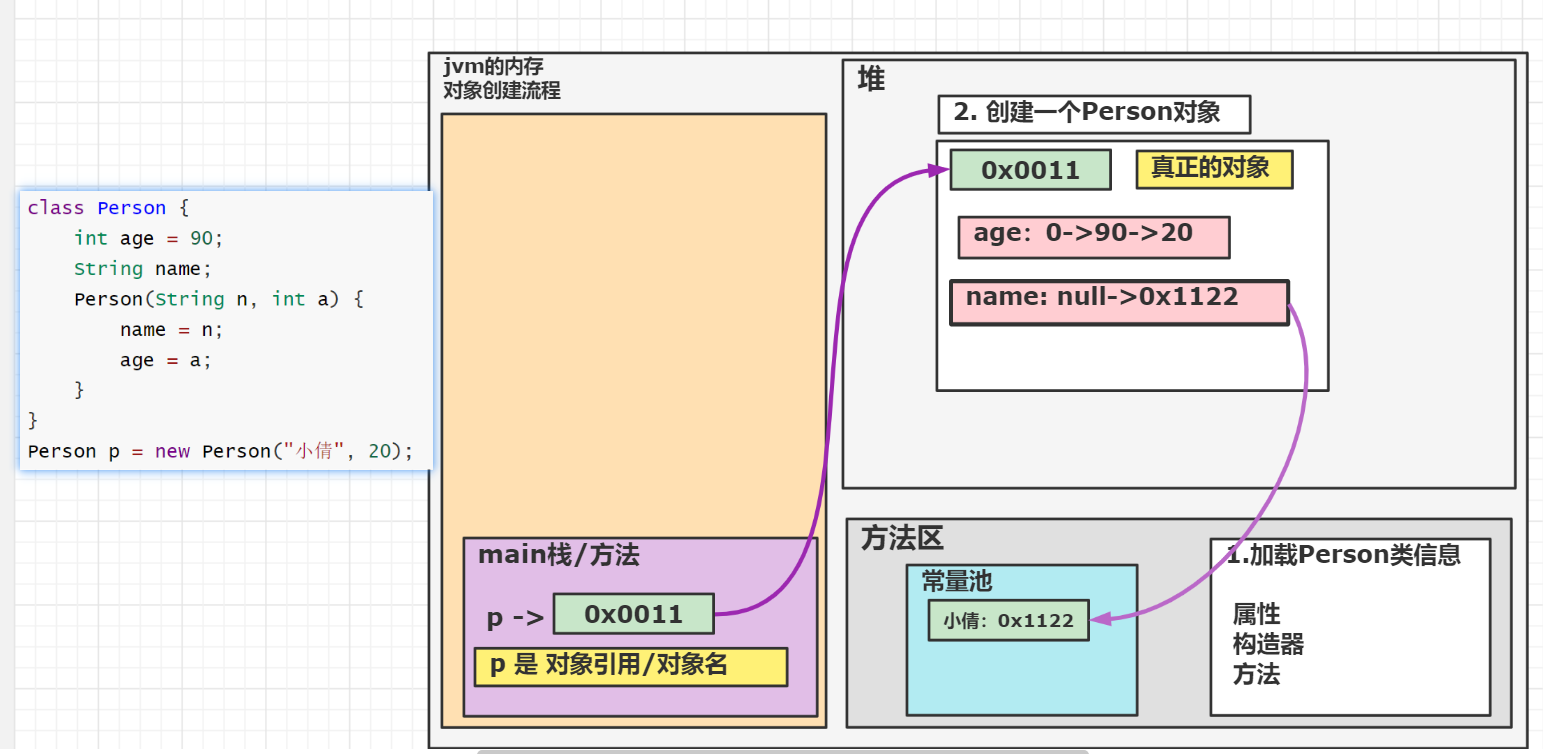The width and height of the screenshot is (1543, 754).
Task: Click the '对象创建流程' subtitle text
Action: pos(502,91)
